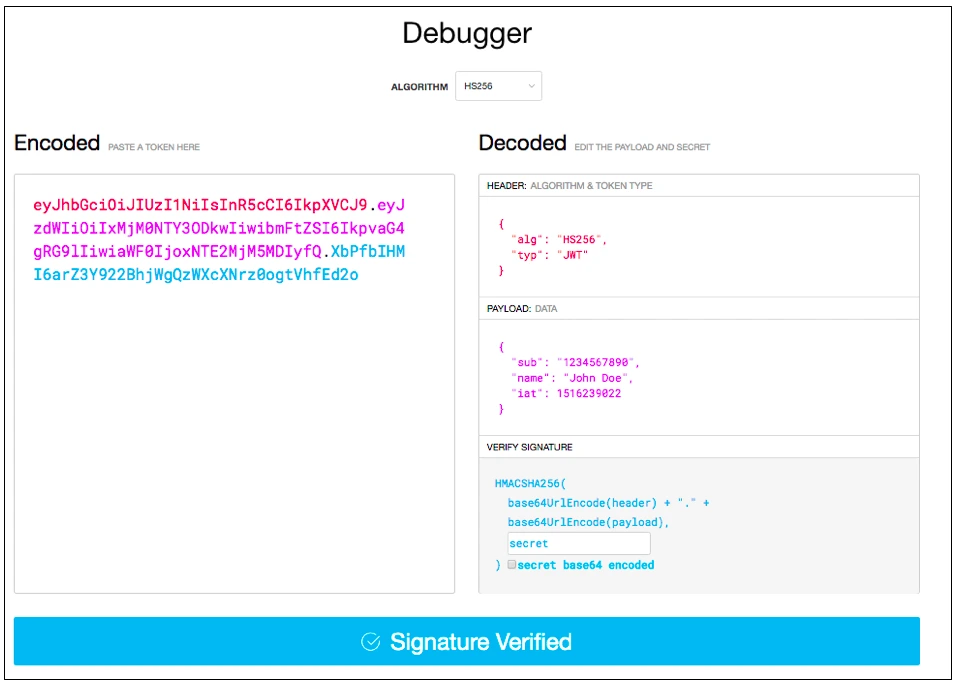
Task: Click the Decoded heading
Action: click(x=522, y=143)
